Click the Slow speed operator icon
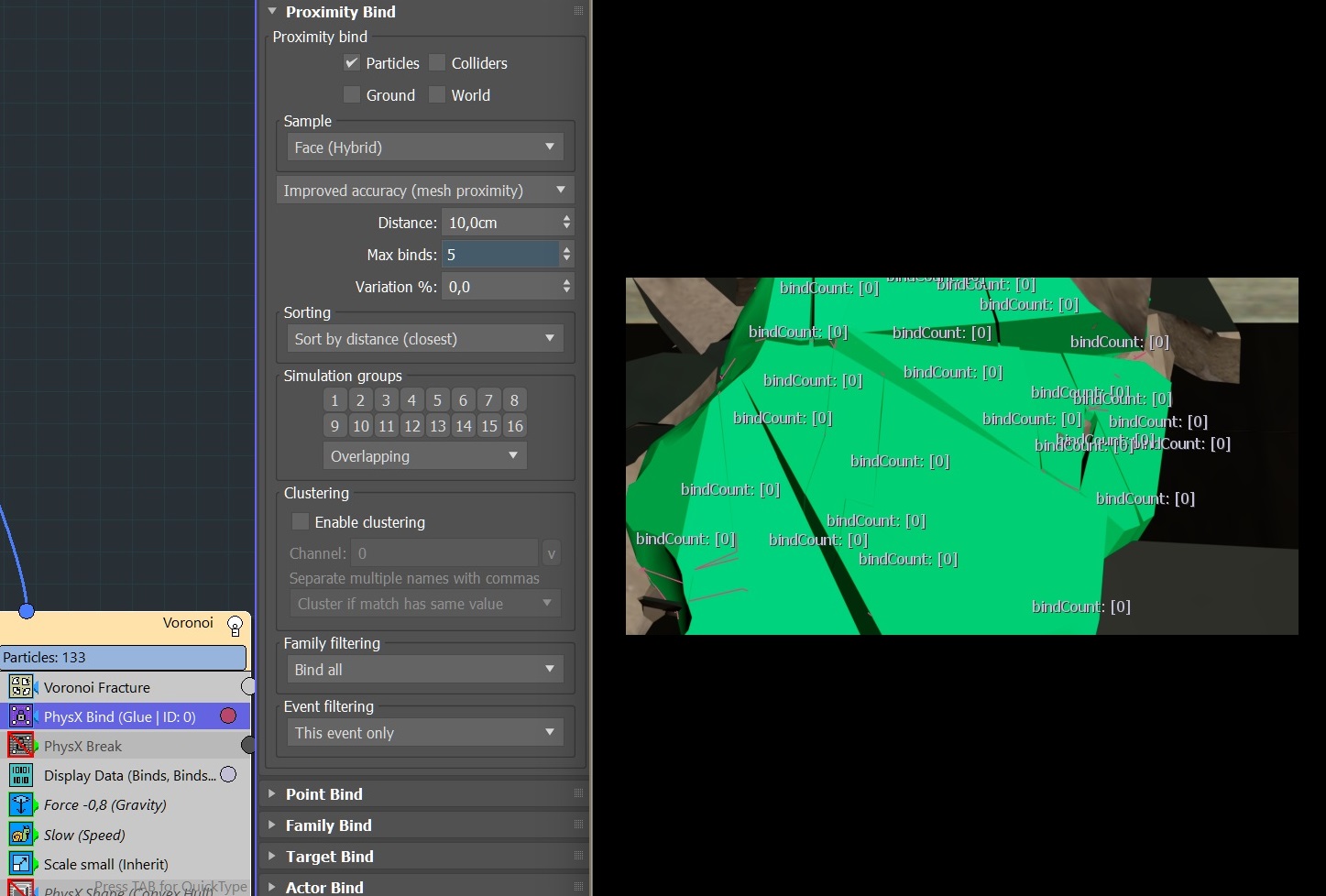This screenshot has height=896, width=1326. tap(21, 835)
